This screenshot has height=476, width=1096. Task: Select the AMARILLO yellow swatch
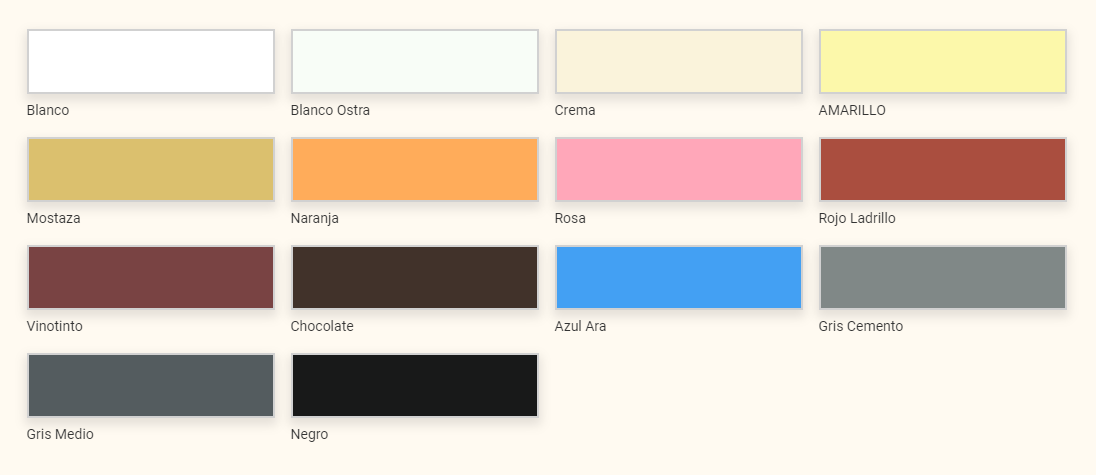point(943,62)
